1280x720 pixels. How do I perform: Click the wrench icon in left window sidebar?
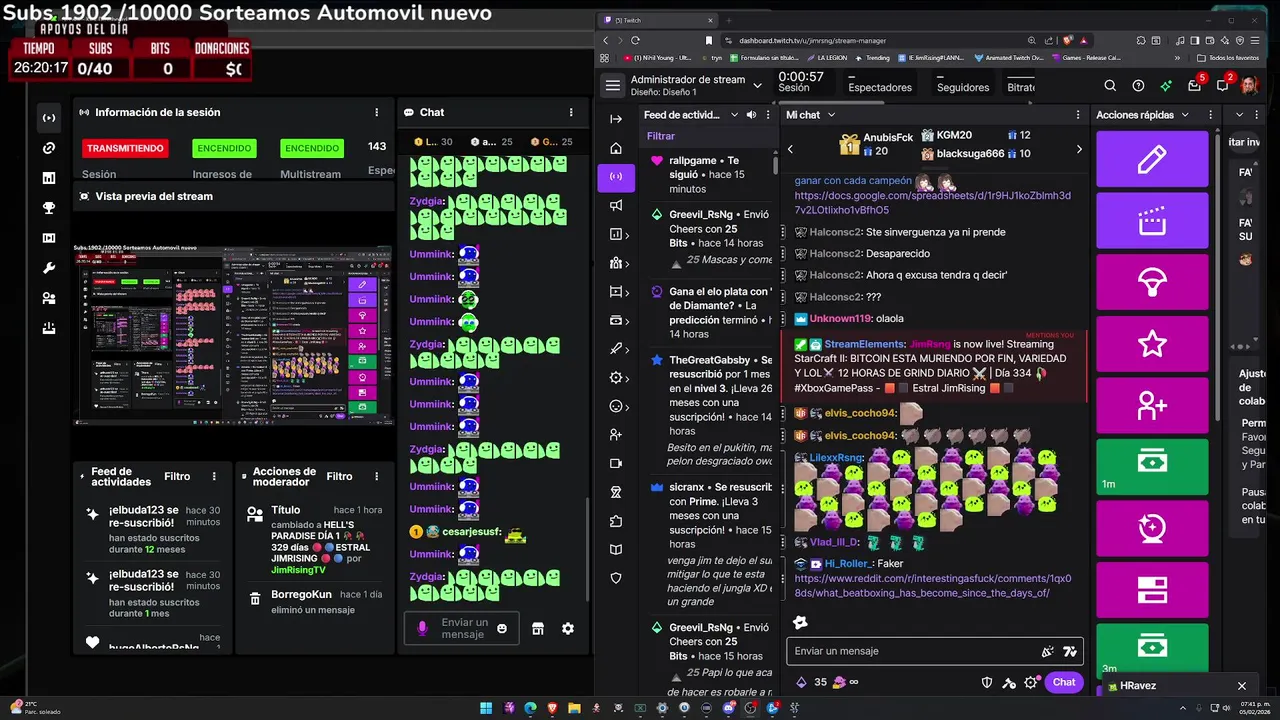coord(49,268)
